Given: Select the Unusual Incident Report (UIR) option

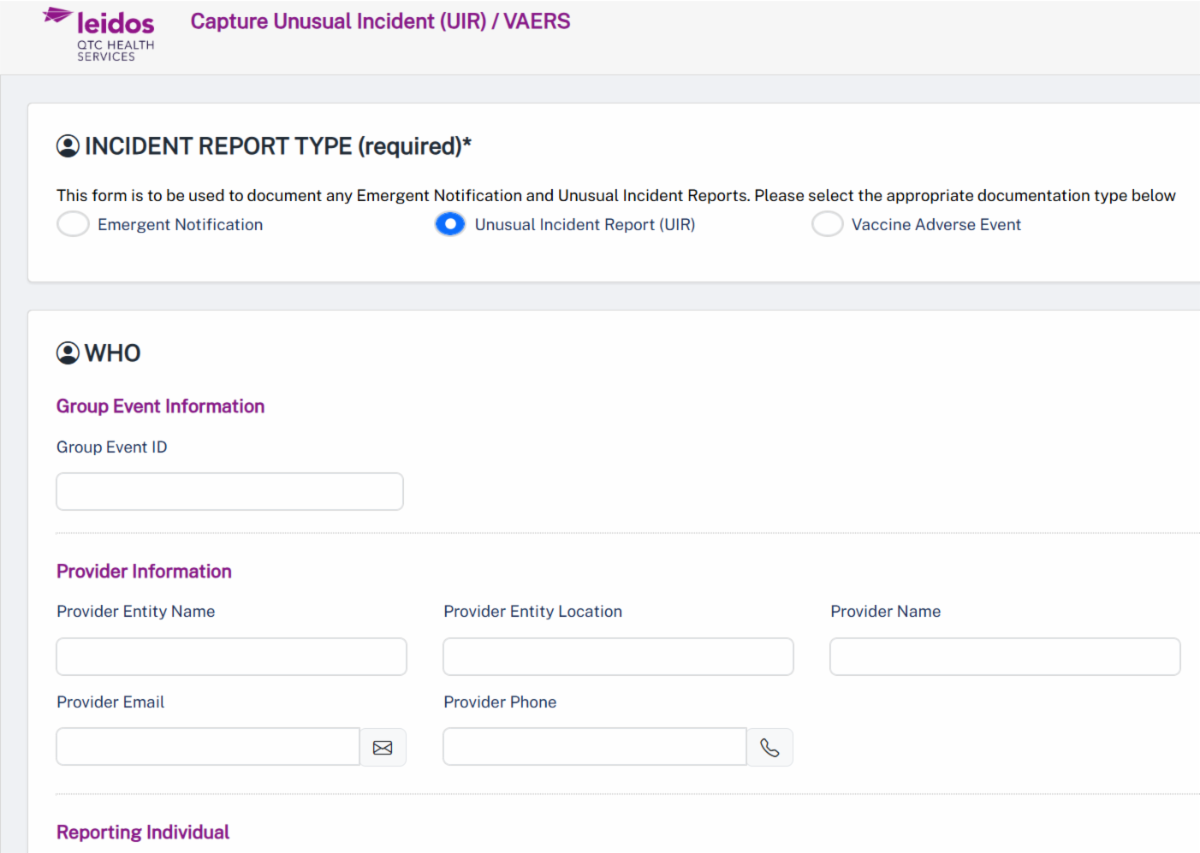Looking at the screenshot, I should pos(450,224).
